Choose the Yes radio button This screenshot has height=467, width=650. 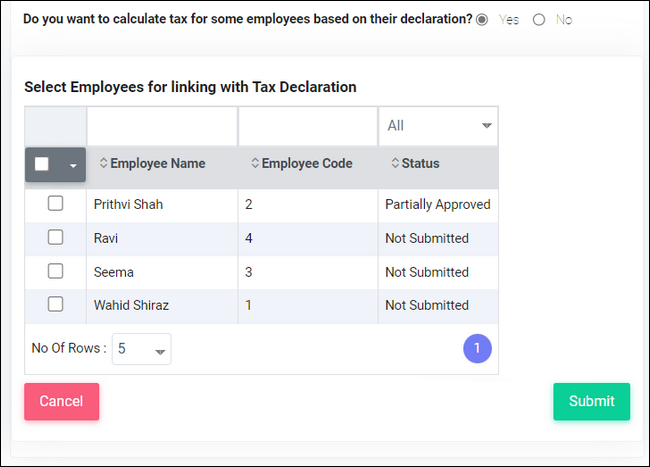(482, 19)
